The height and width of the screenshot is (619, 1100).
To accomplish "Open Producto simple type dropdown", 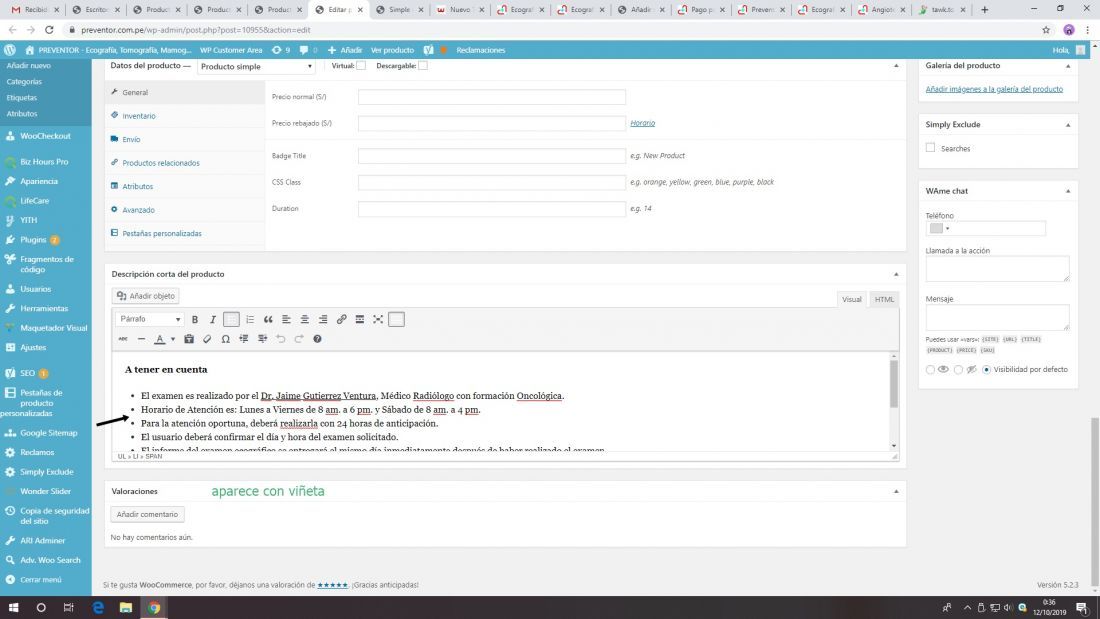I will 256,66.
